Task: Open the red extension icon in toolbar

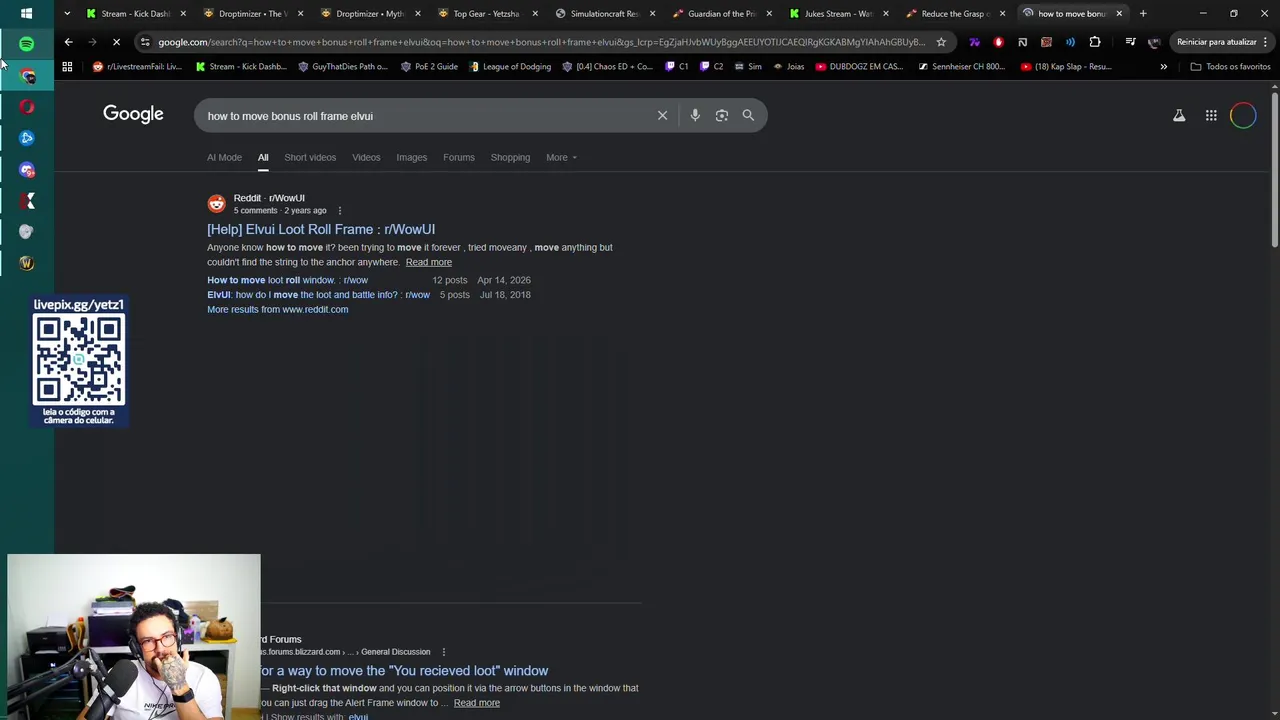Action: [998, 42]
